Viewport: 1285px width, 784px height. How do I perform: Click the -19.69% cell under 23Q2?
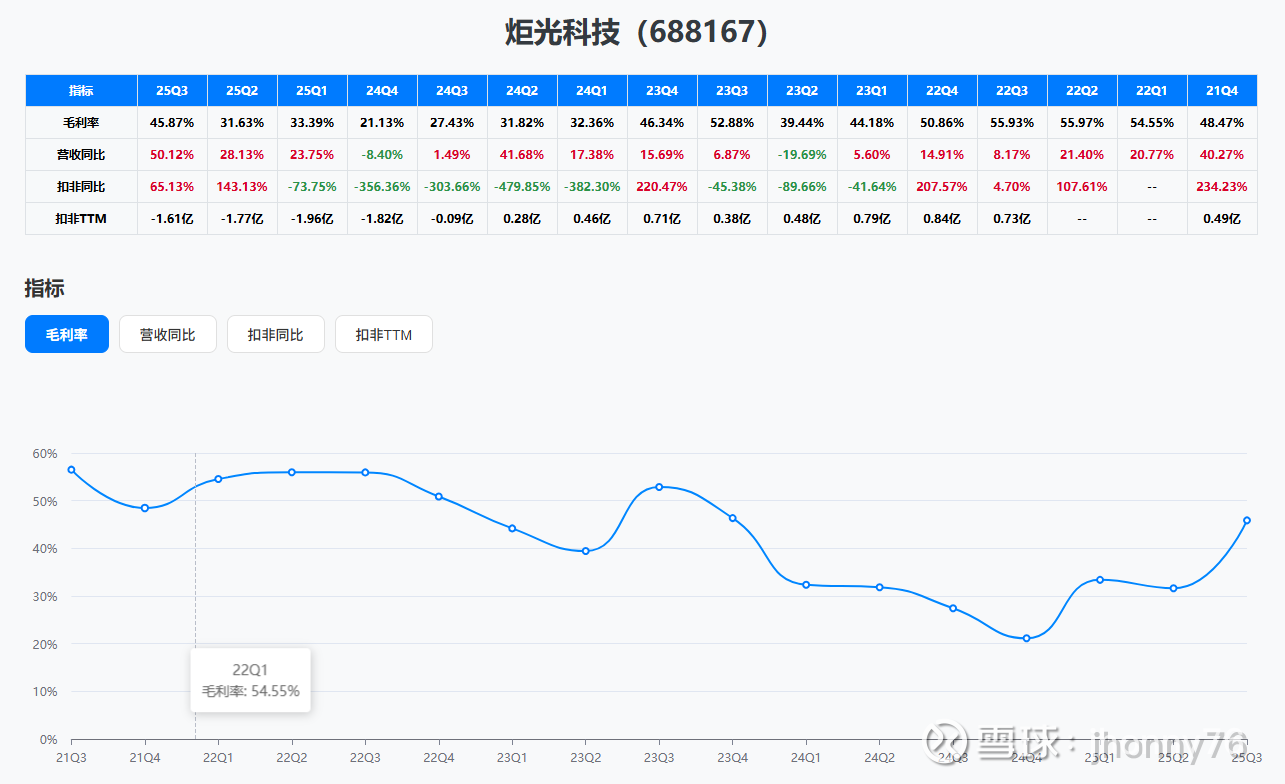point(802,155)
